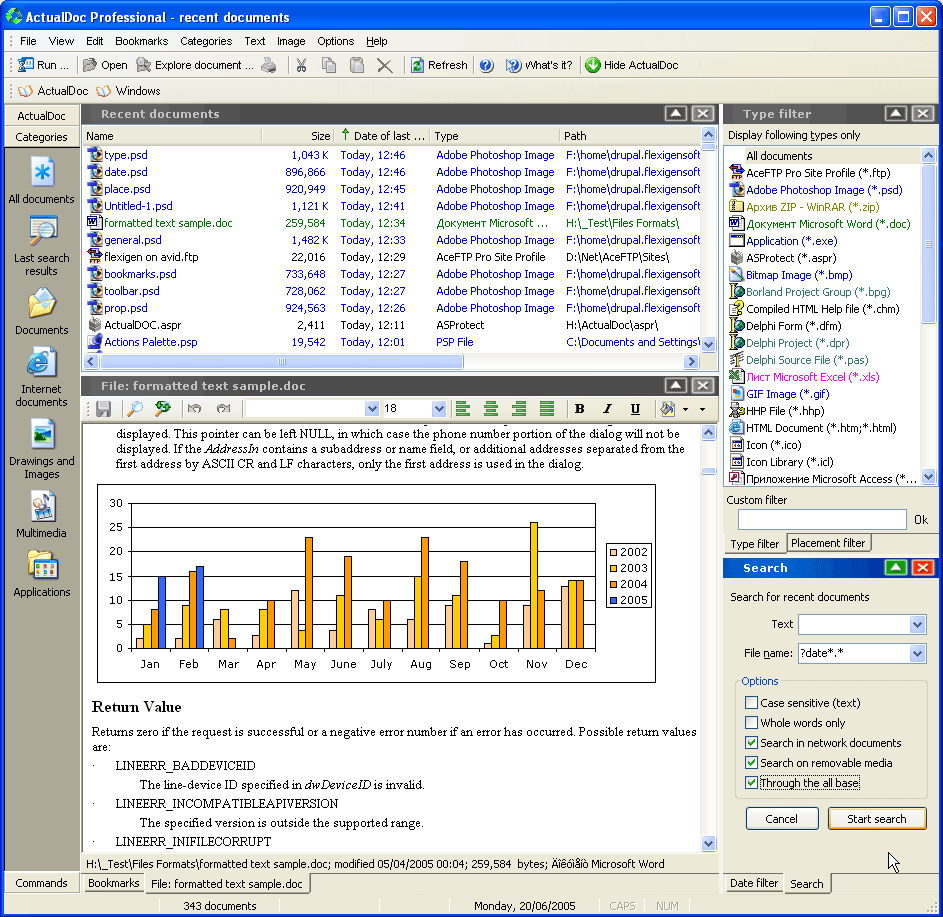Click the scissors cut icon
943x917 pixels.
(300, 65)
